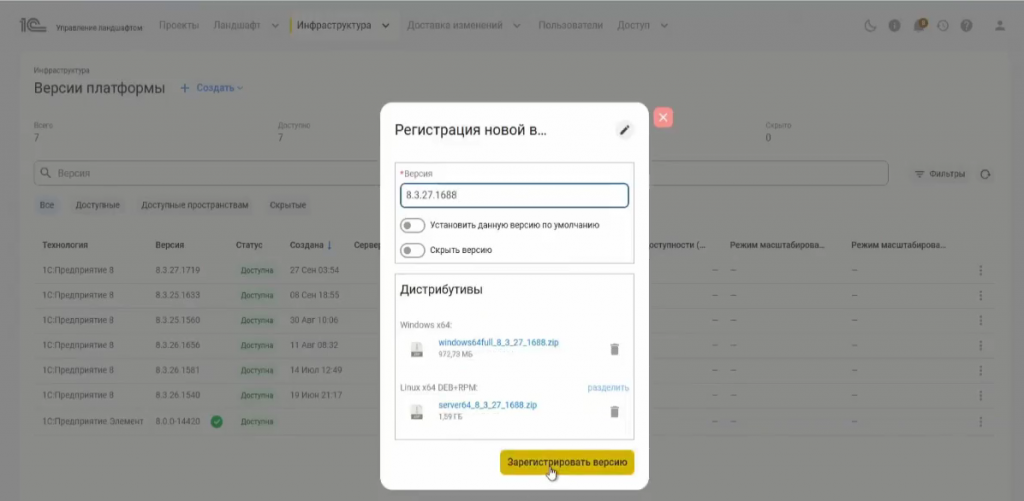Open windows64full_8_3_27_1688.zip link
Viewport: 1024px width, 501px height.
(498, 342)
